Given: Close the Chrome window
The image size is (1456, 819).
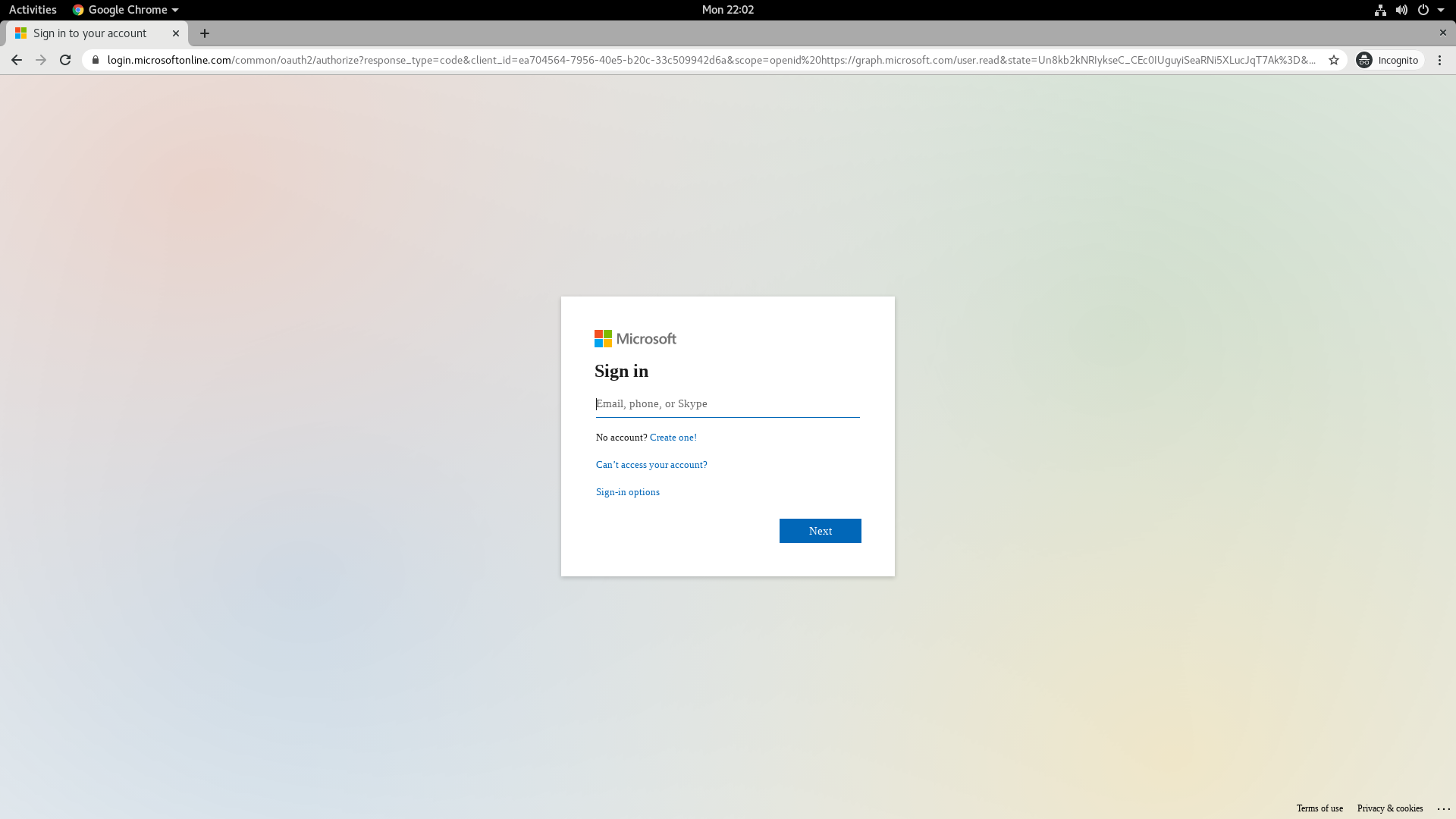Looking at the screenshot, I should pyautogui.click(x=1443, y=33).
